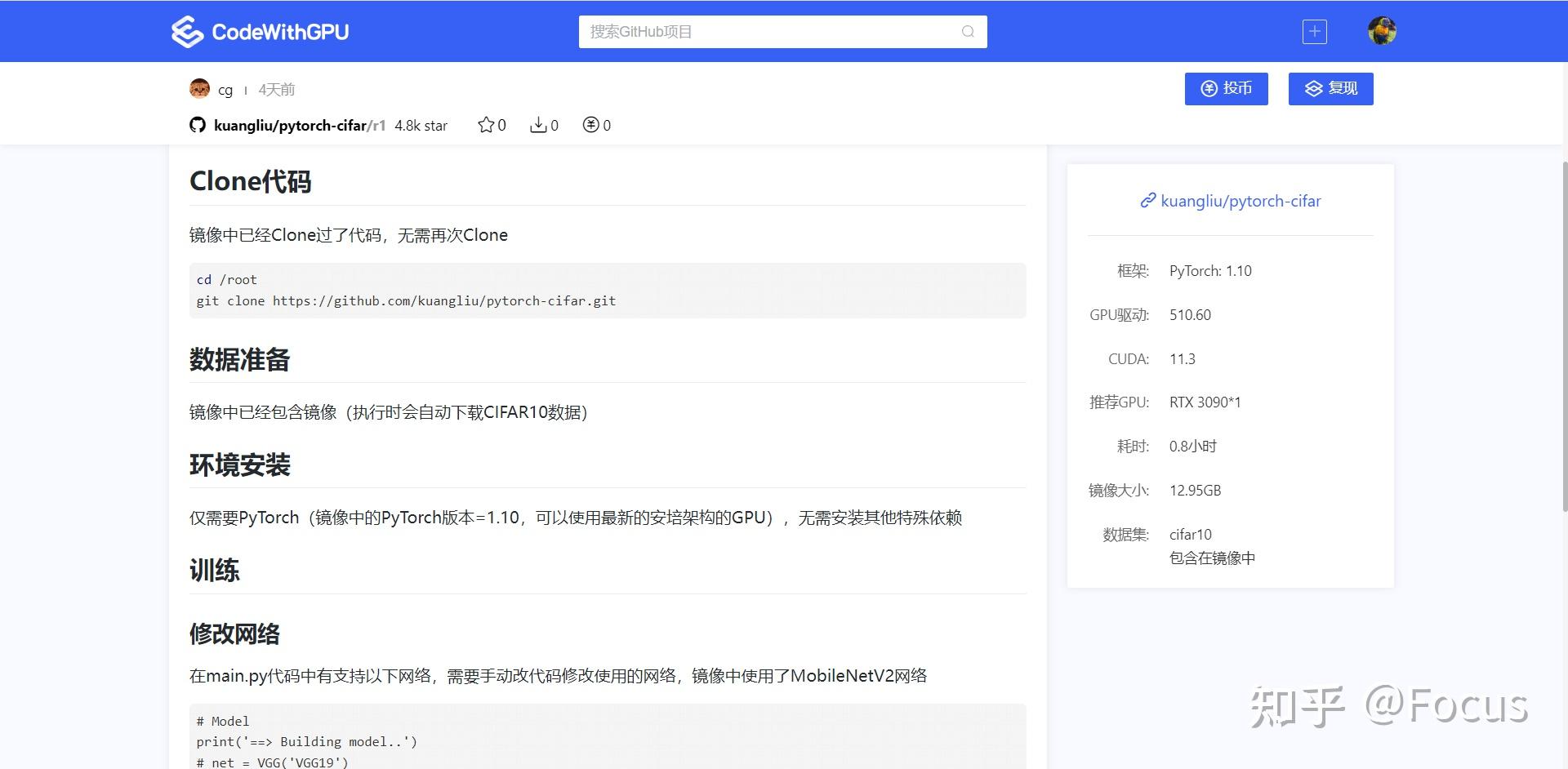Viewport: 1568px width, 769px height.
Task: Click the CodeWithGPU logo icon
Action: [x=186, y=31]
